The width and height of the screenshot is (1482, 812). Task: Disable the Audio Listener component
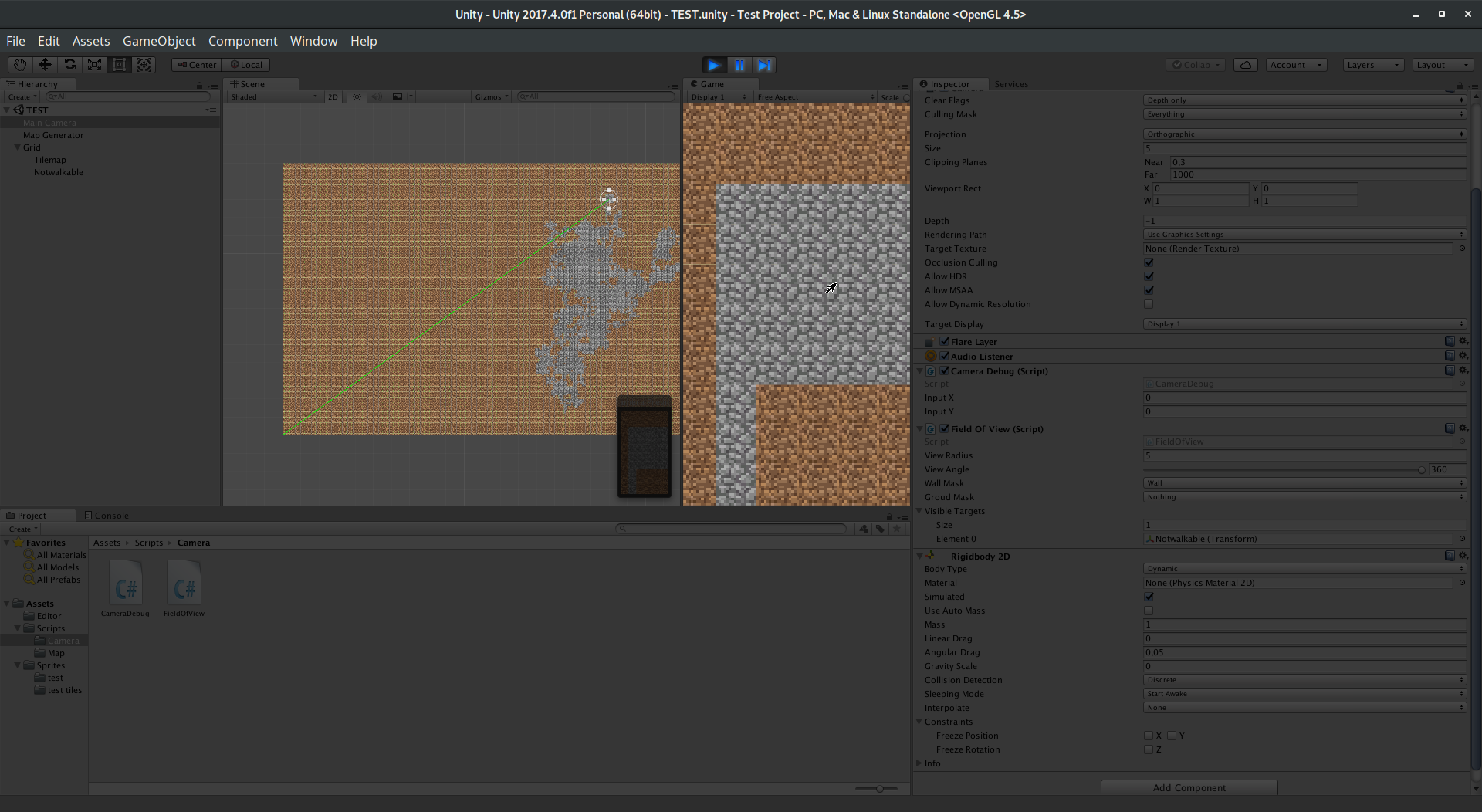(x=944, y=356)
